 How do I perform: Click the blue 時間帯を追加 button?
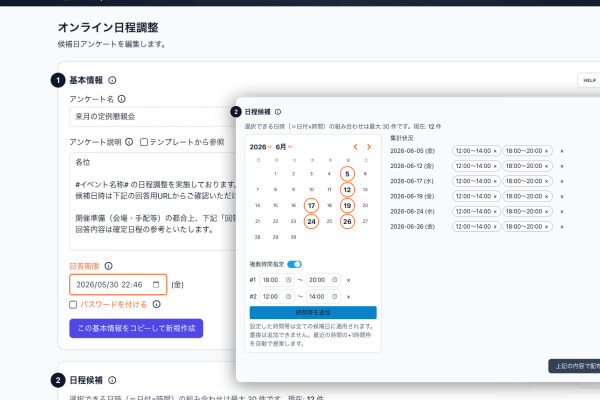(313, 312)
